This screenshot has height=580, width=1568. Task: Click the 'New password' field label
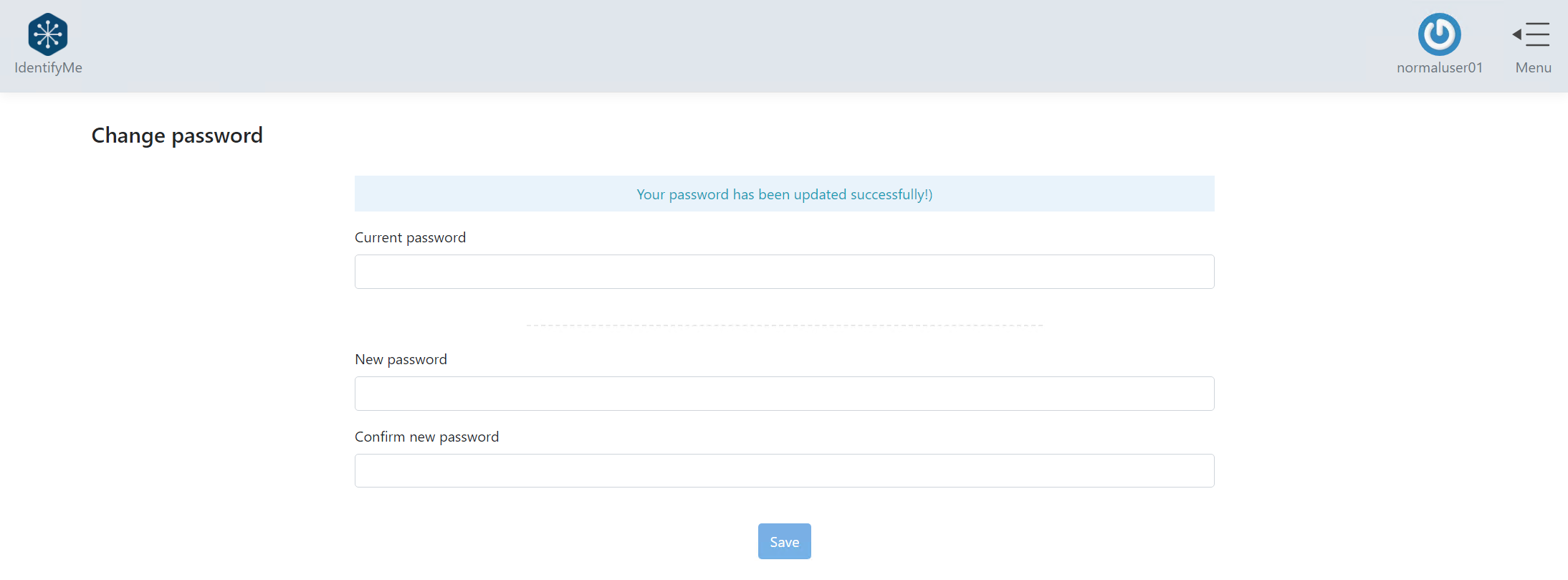tap(401, 359)
